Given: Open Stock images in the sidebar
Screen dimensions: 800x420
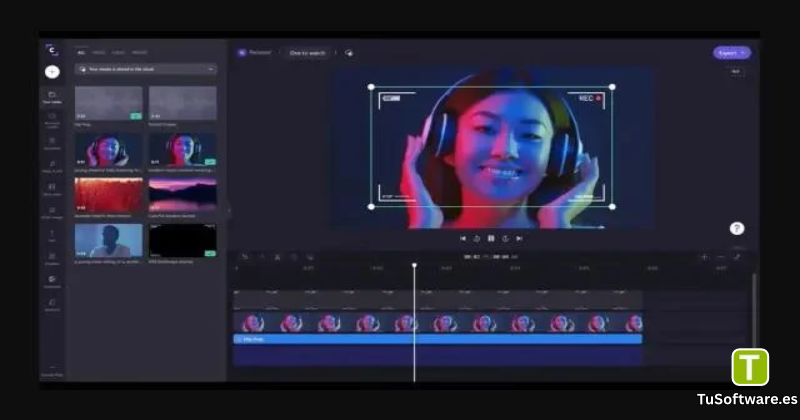Looking at the screenshot, I should pos(52,213).
